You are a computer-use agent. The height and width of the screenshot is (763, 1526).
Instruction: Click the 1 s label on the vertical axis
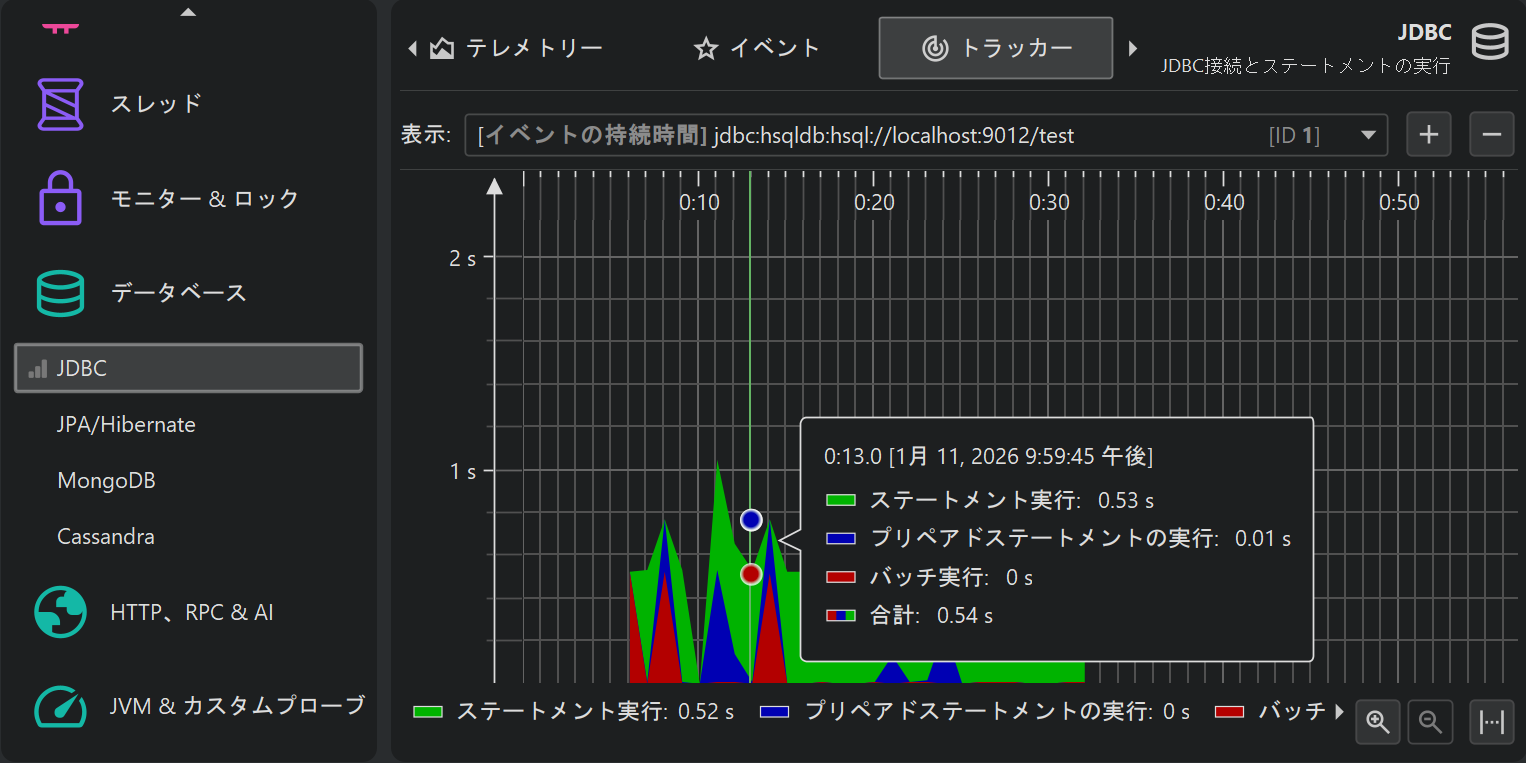pos(463,471)
